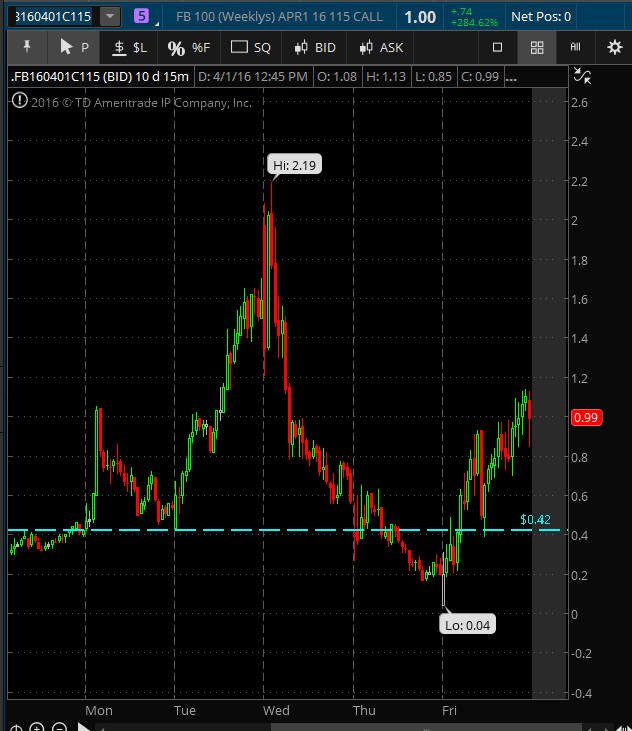The height and width of the screenshot is (731, 632).
Task: Switch chart to BID price type
Action: click(315, 47)
